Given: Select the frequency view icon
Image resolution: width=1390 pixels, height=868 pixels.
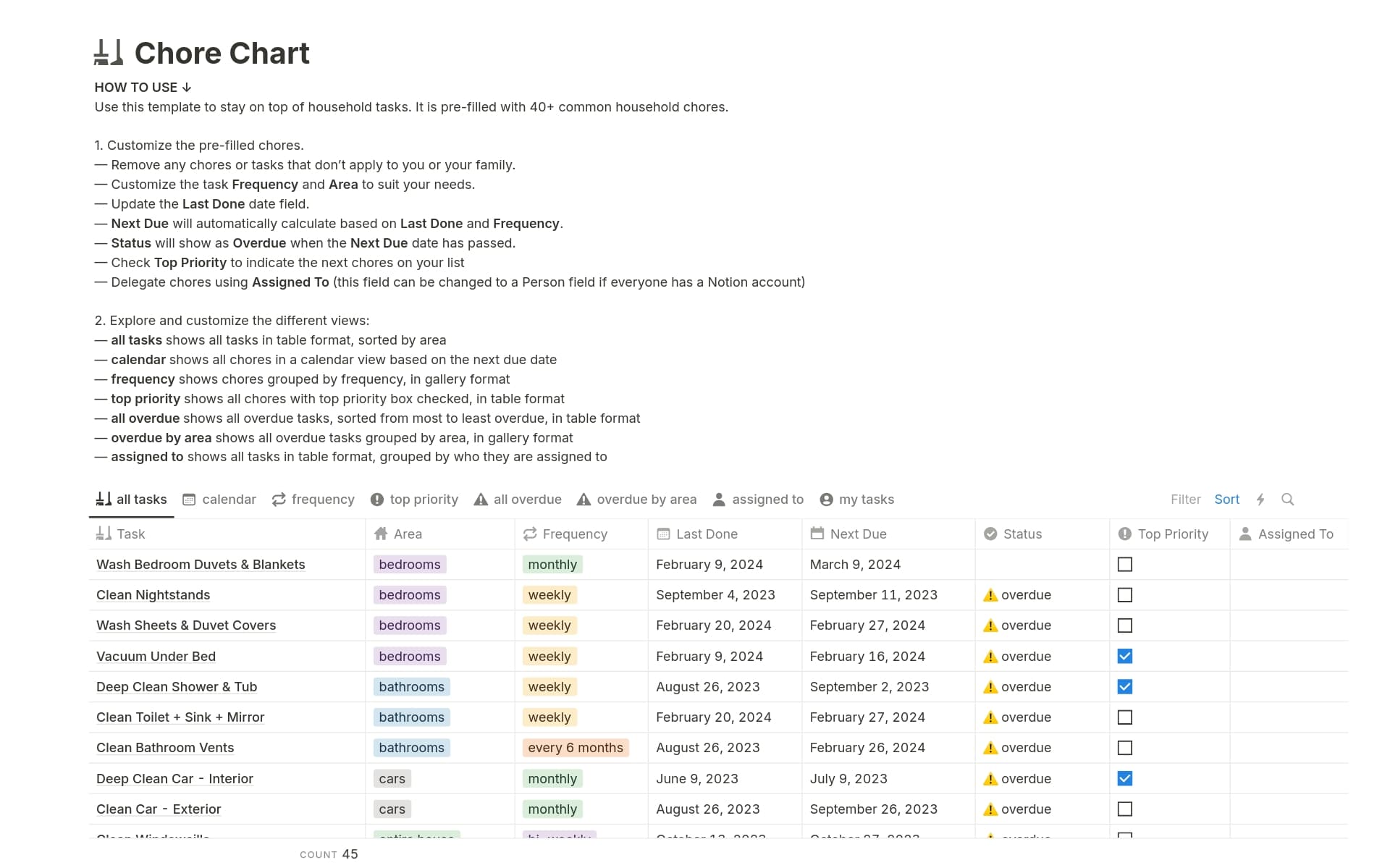Looking at the screenshot, I should click(278, 499).
